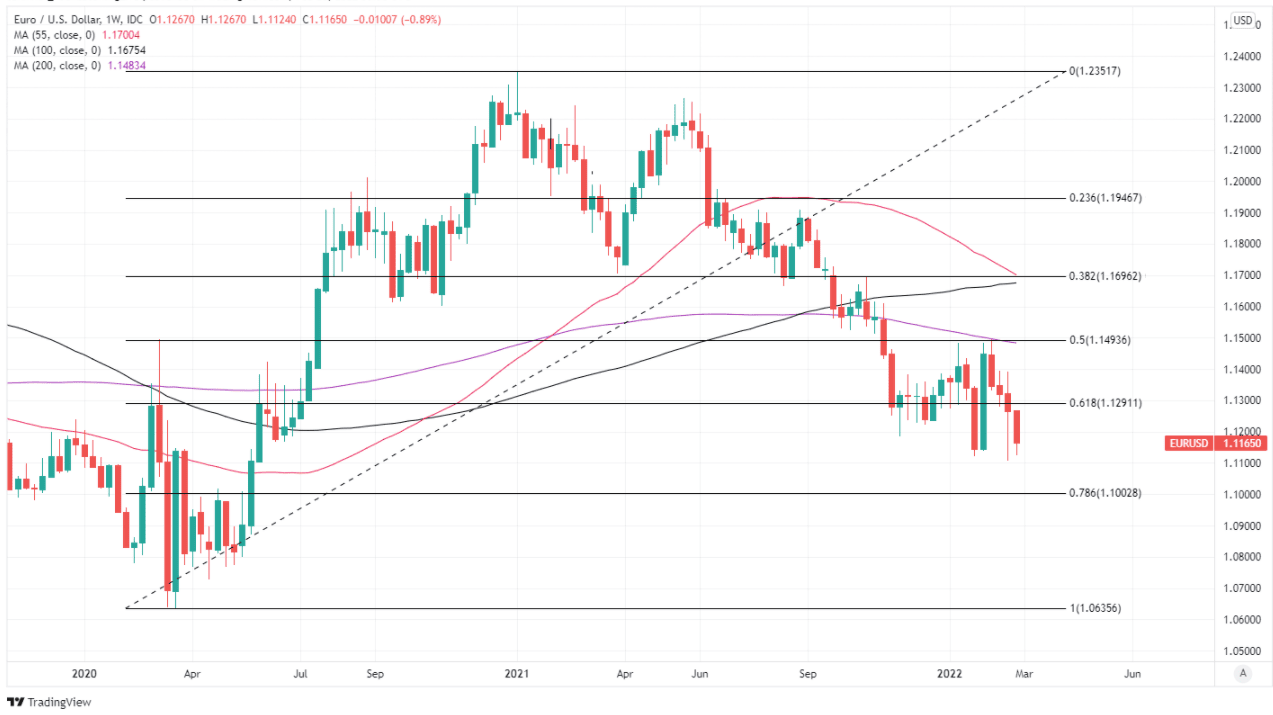1273x715 pixels.
Task: Click the 0.236(1.19467) Fibonacci level label
Action: click(1106, 198)
